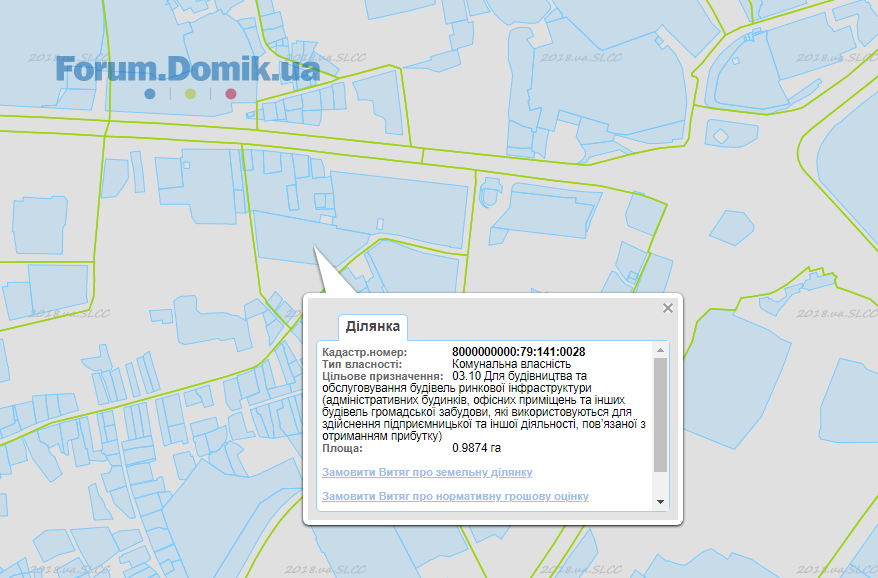Click the Forum.Domik.ua logo text
Image resolution: width=878 pixels, height=578 pixels.
click(x=188, y=69)
